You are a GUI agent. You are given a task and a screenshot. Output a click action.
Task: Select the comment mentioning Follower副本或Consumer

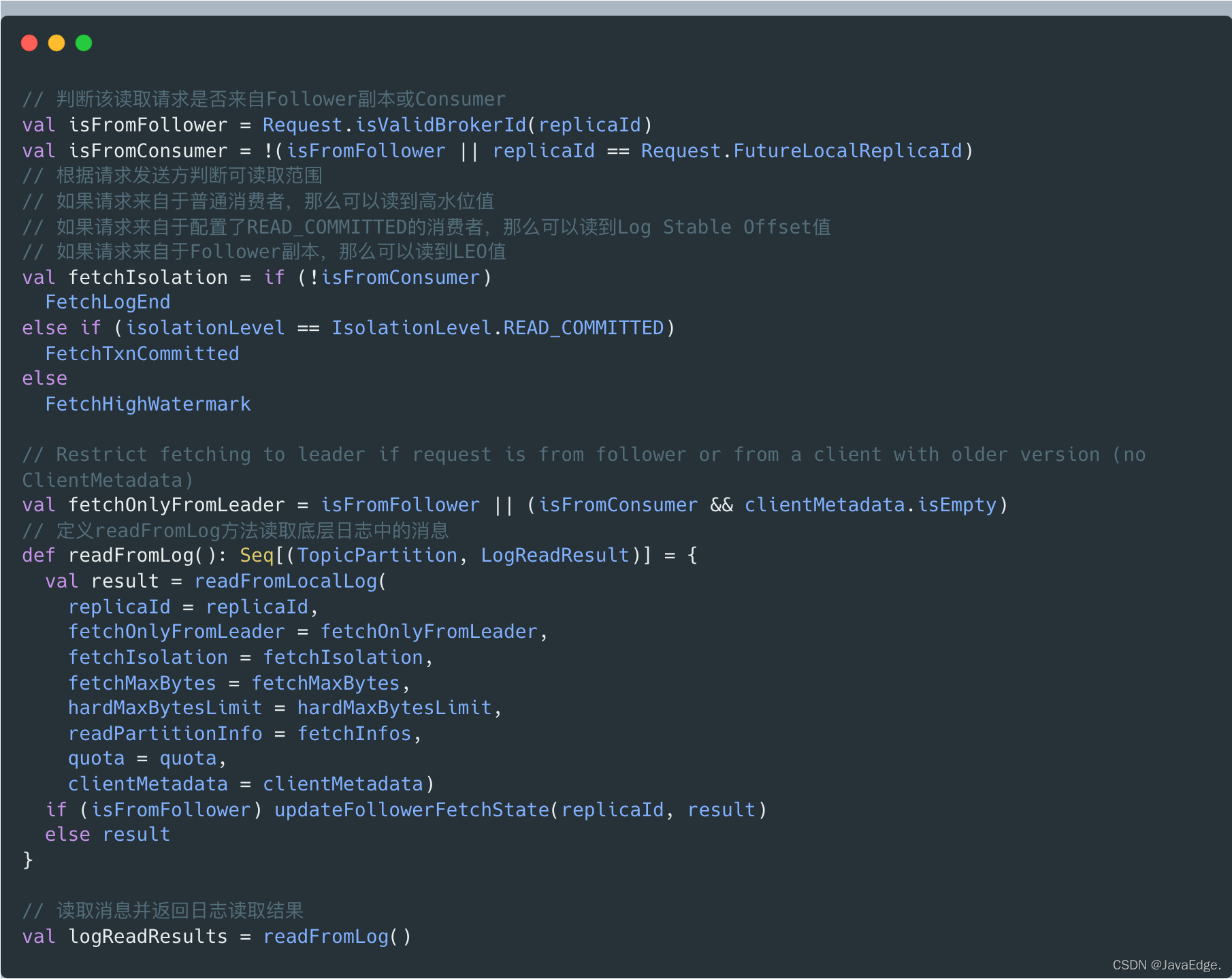pos(264,99)
